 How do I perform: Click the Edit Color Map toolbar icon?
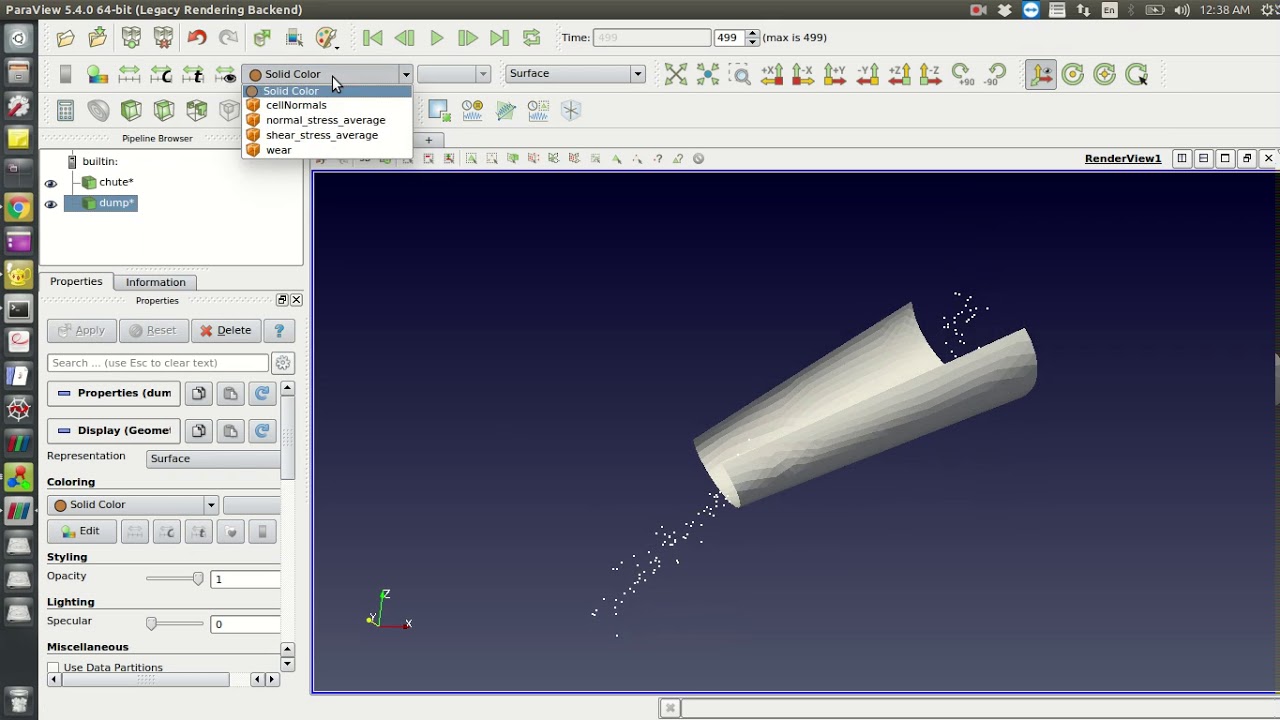pos(97,74)
